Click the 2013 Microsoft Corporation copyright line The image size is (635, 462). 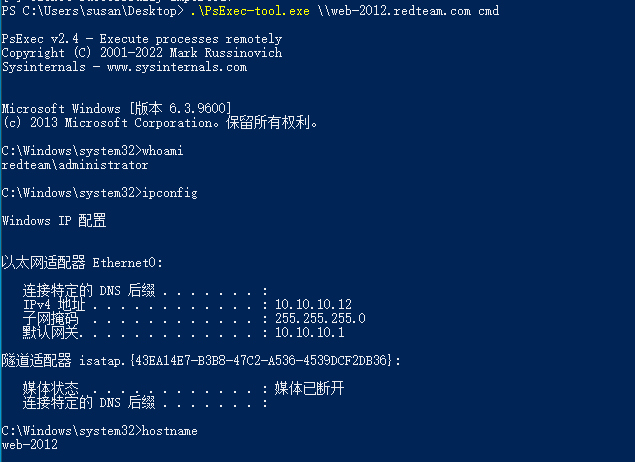point(160,122)
